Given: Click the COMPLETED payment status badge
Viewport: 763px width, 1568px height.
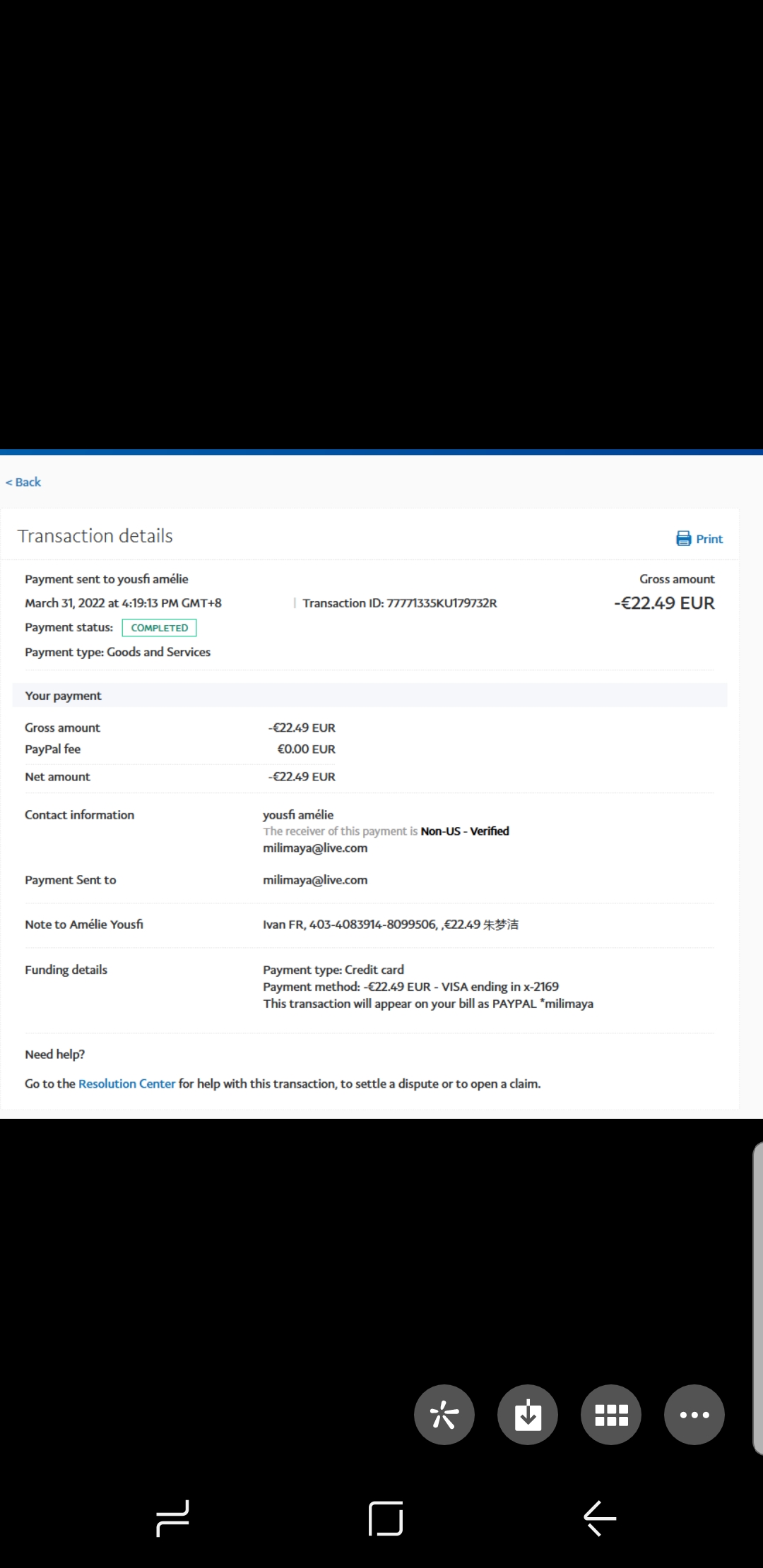Looking at the screenshot, I should 160,628.
